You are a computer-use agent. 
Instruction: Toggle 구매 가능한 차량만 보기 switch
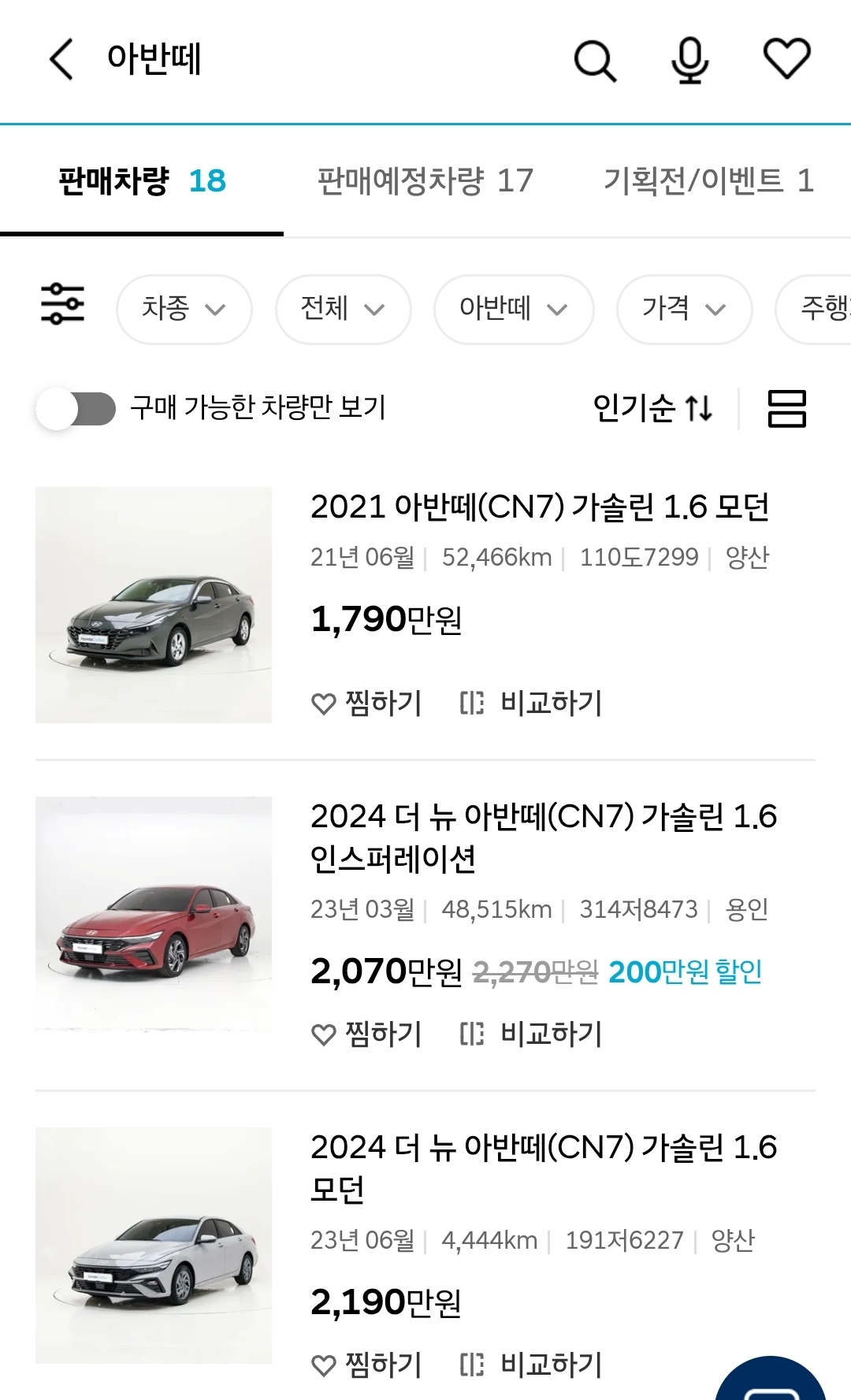tap(76, 409)
